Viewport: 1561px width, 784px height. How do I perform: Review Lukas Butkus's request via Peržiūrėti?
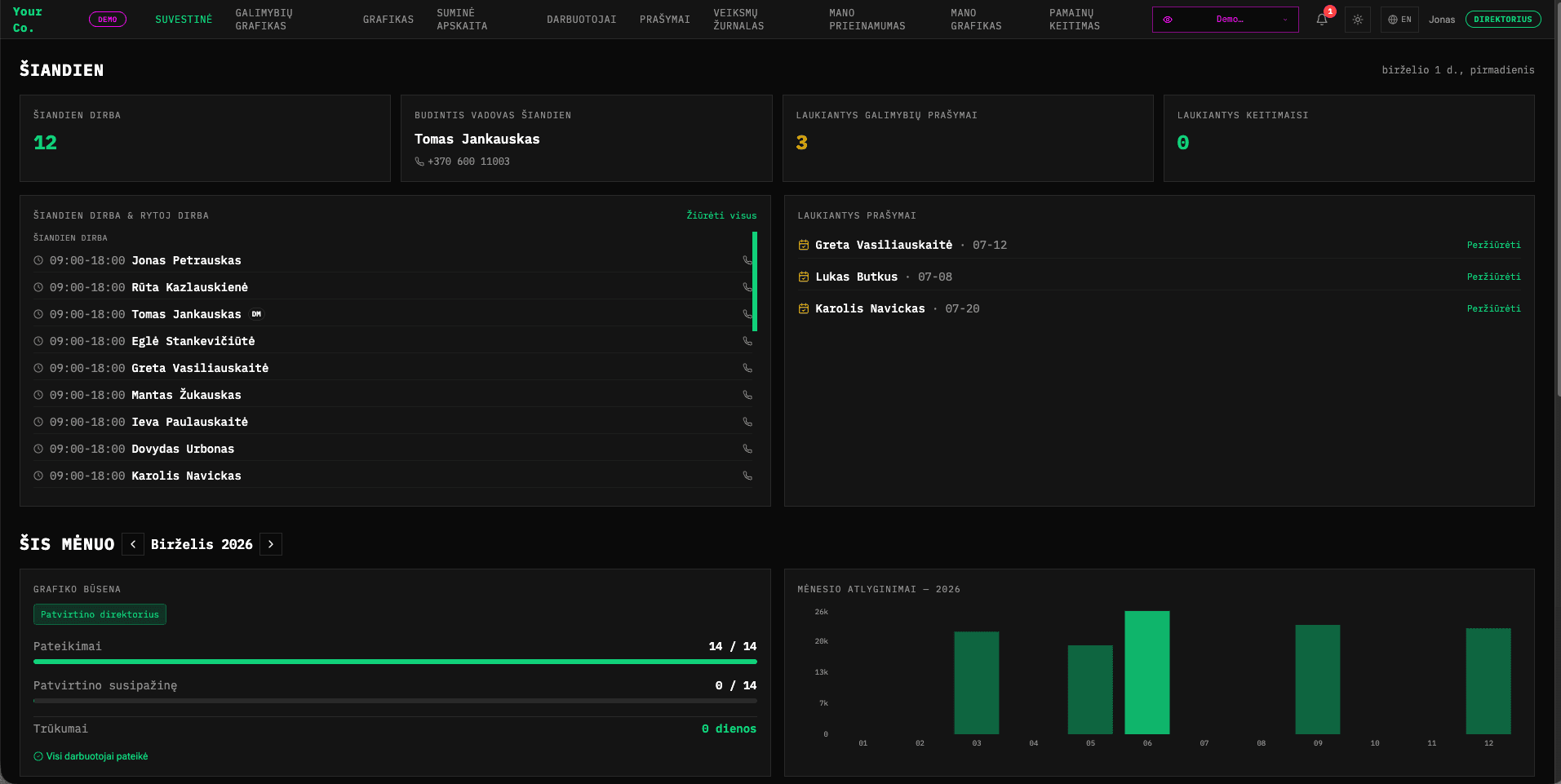[1493, 277]
